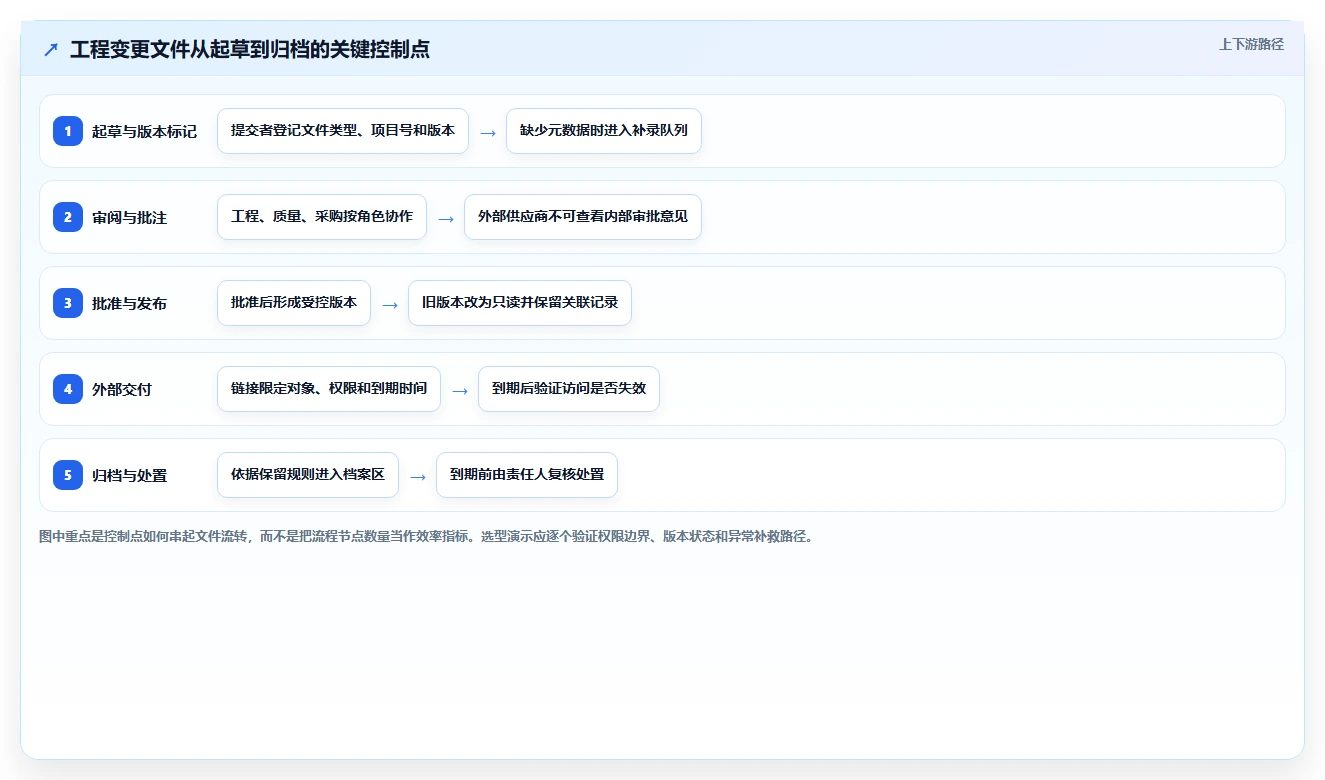Click the 外部交付 step label
This screenshot has height=780, width=1325.
(122, 389)
